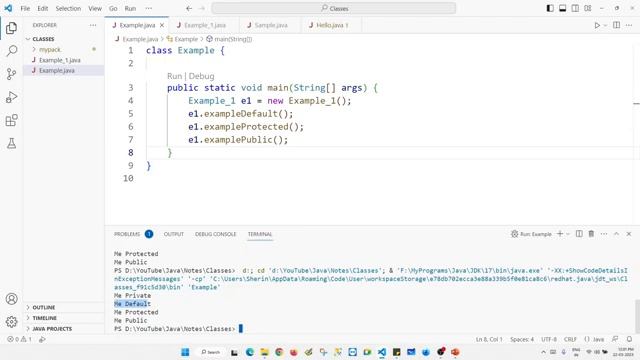The height and width of the screenshot is (360, 640).
Task: Customize layout icon in title bar
Action: pyautogui.click(x=588, y=8)
